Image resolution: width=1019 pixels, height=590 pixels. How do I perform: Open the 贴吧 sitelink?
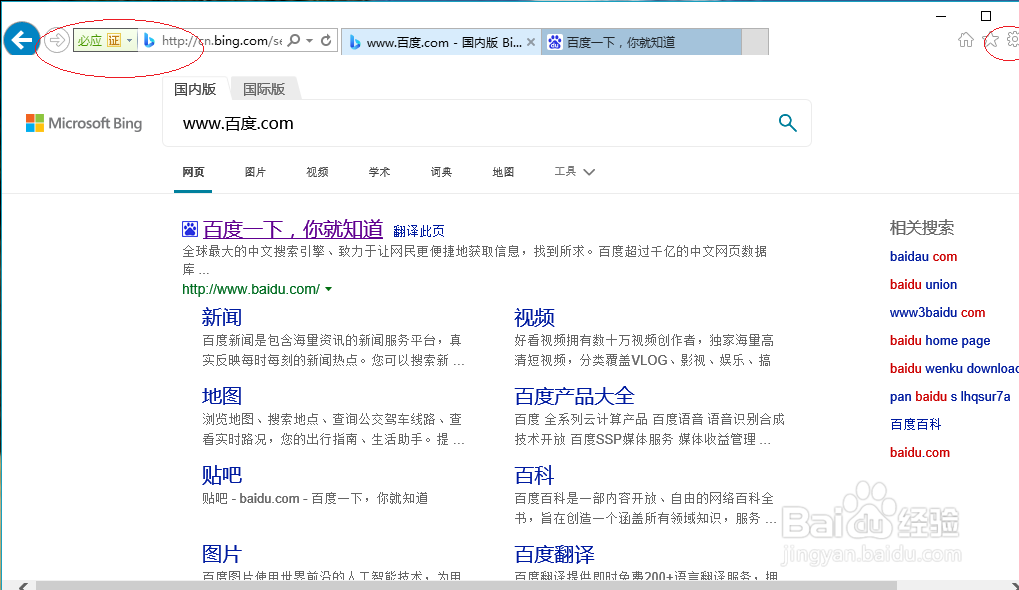click(222, 475)
